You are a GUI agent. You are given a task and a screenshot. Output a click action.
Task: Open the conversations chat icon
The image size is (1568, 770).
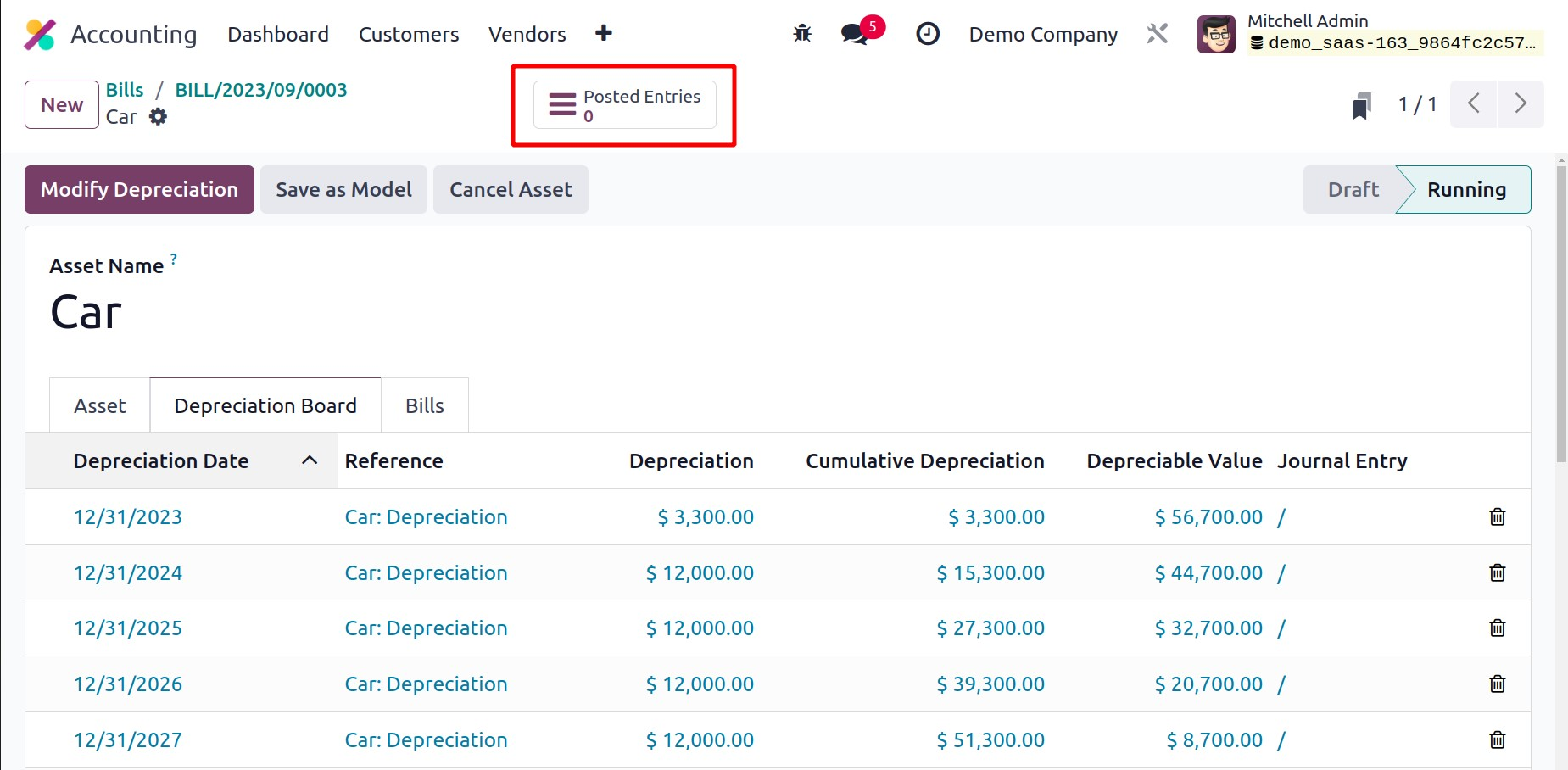click(854, 34)
